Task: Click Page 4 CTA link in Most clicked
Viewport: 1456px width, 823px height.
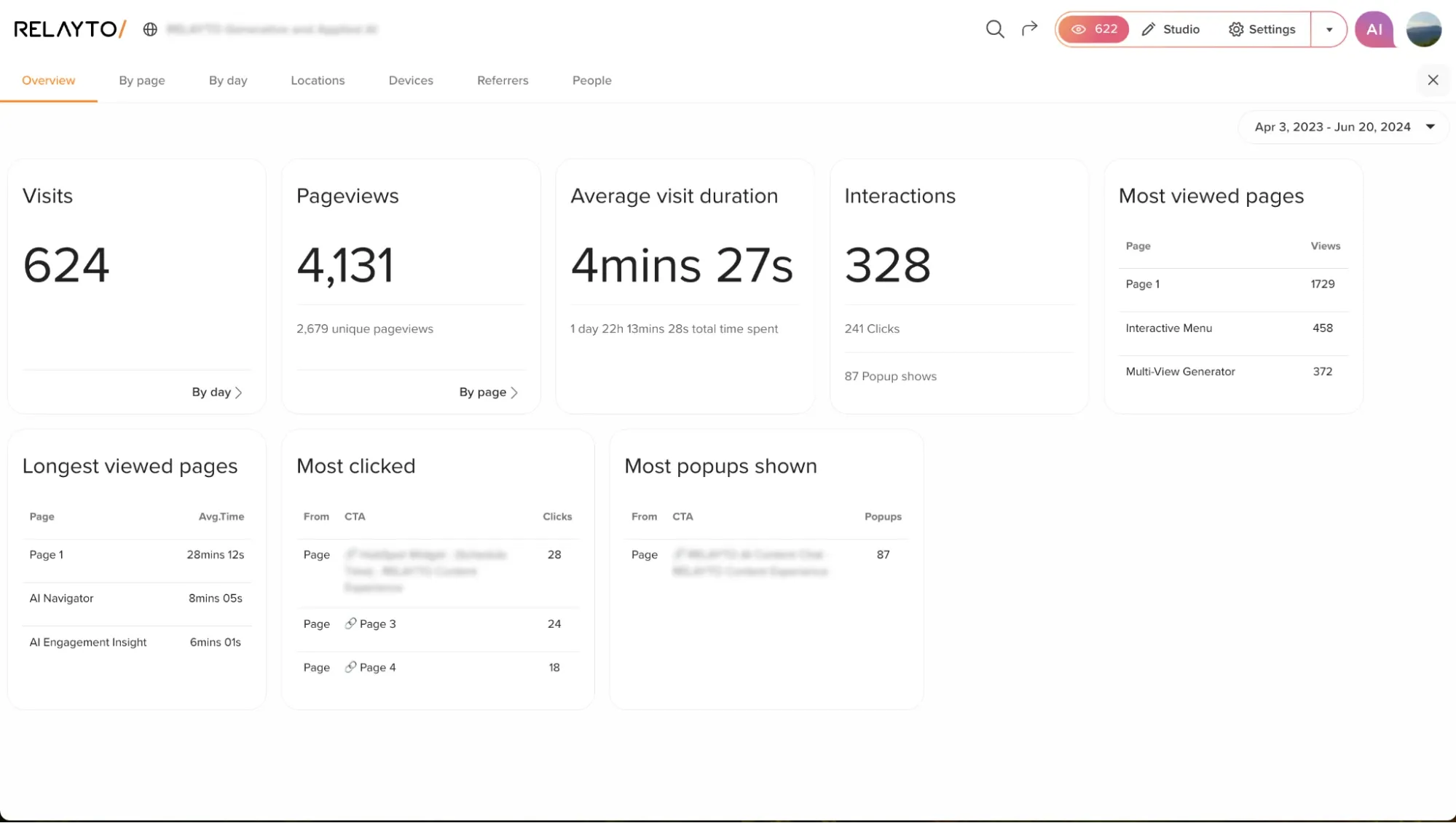Action: (370, 666)
